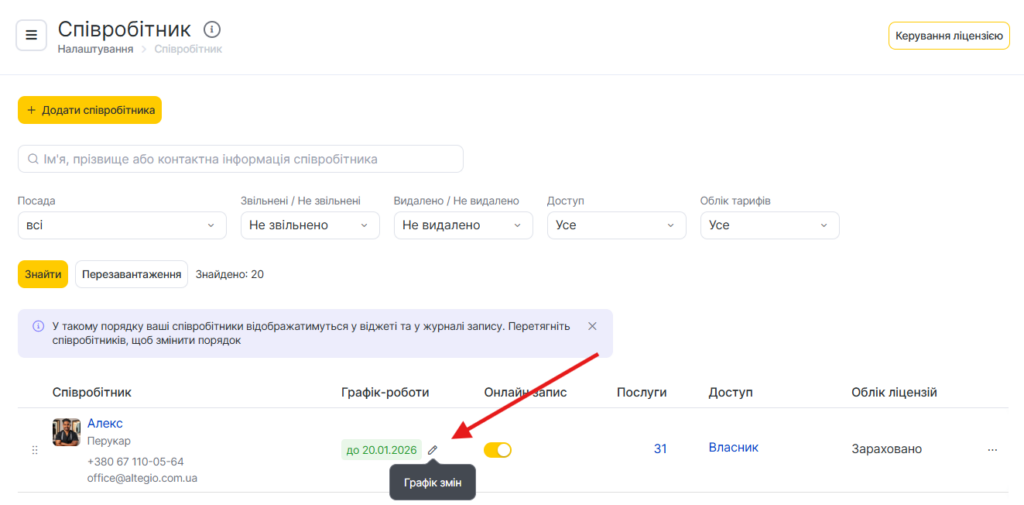The width and height of the screenshot is (1024, 505).
Task: Expand the Посада dropdown
Action: point(122,225)
